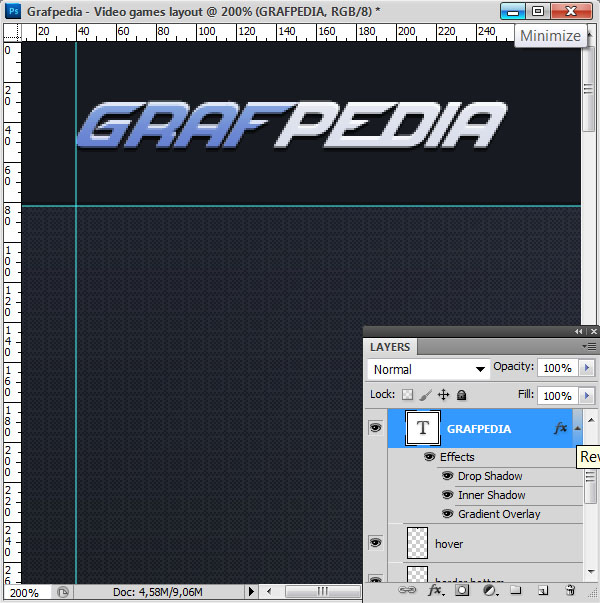600x603 pixels.
Task: Click the Opacity 100% field
Action: tap(558, 368)
